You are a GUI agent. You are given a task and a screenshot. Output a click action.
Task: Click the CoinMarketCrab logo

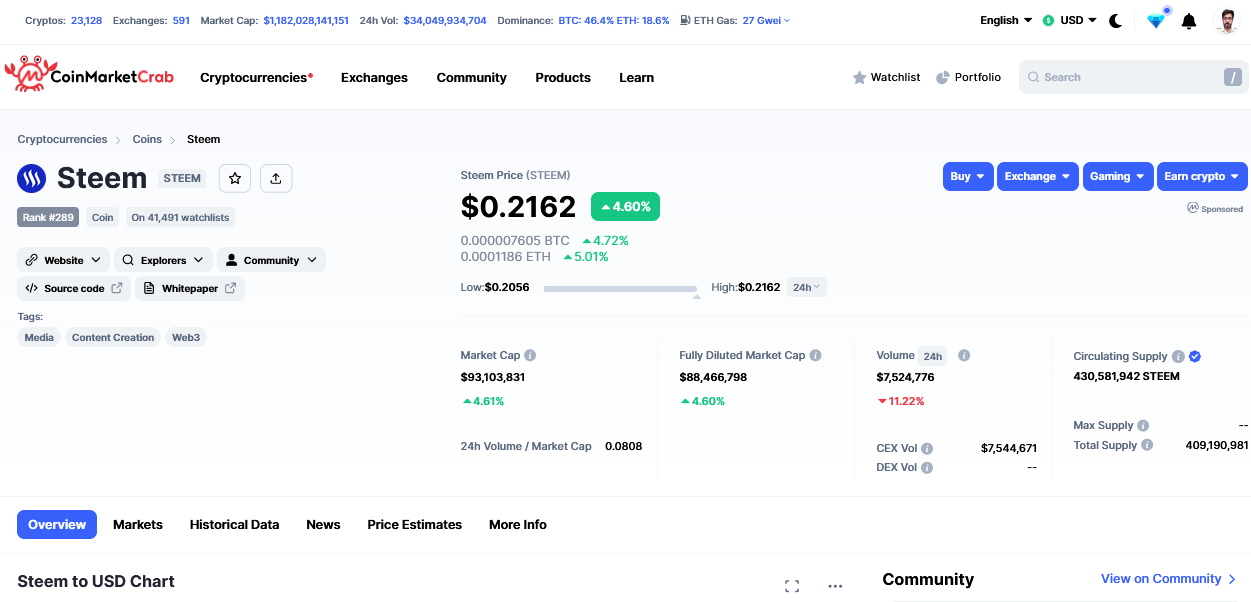[89, 76]
